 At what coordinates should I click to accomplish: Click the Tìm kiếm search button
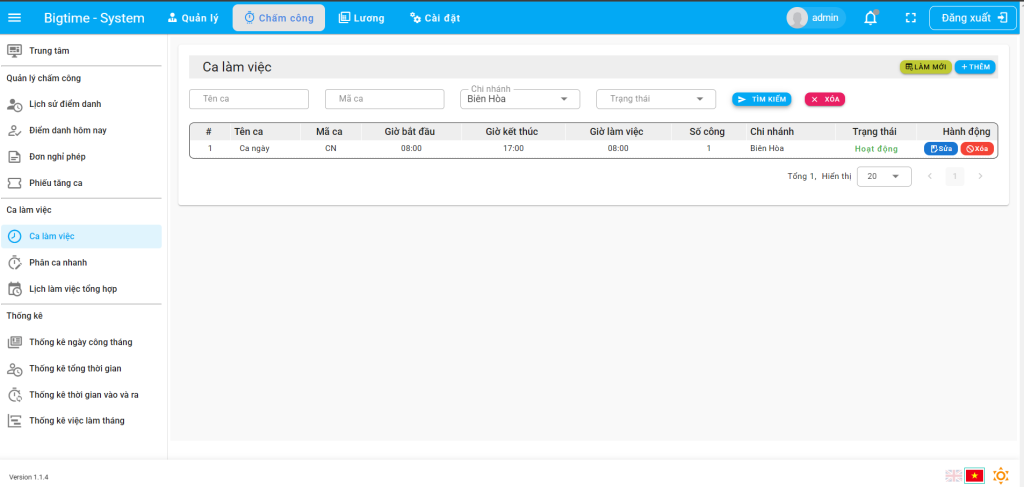click(x=761, y=99)
